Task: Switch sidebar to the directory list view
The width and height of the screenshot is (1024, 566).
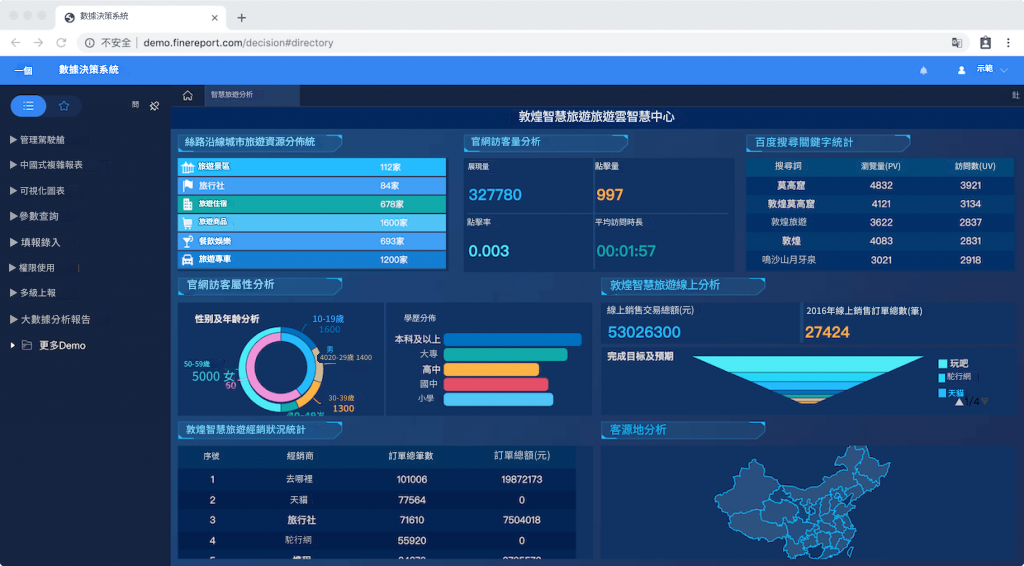Action: coord(28,106)
